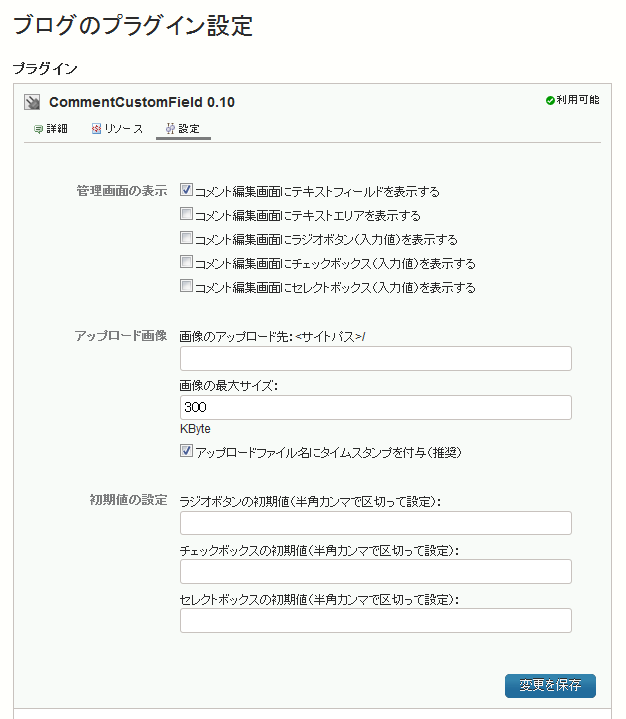Focus the チェックボックスの初期値 input field

tap(376, 571)
